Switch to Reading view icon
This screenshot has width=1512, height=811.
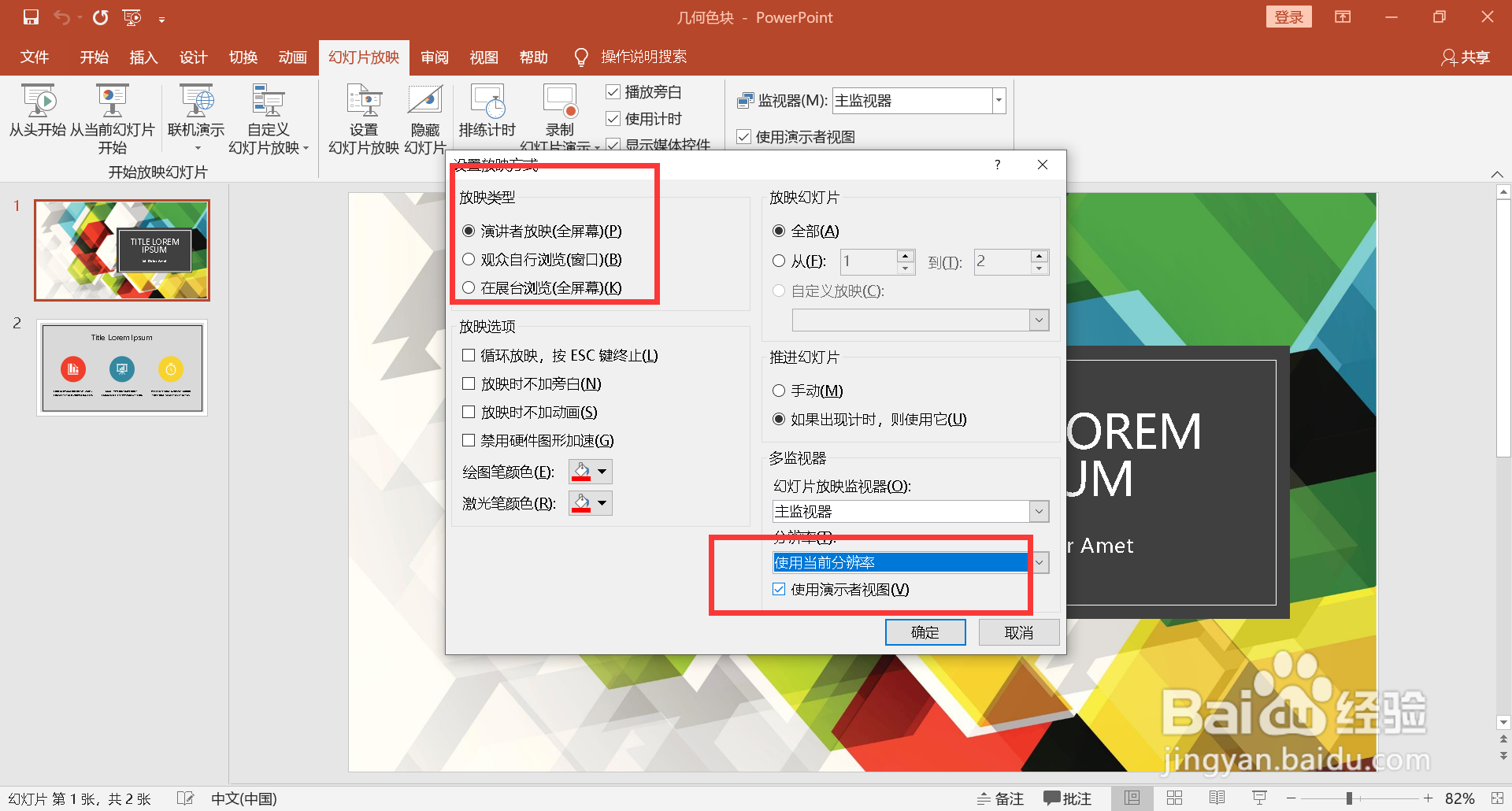1217,798
